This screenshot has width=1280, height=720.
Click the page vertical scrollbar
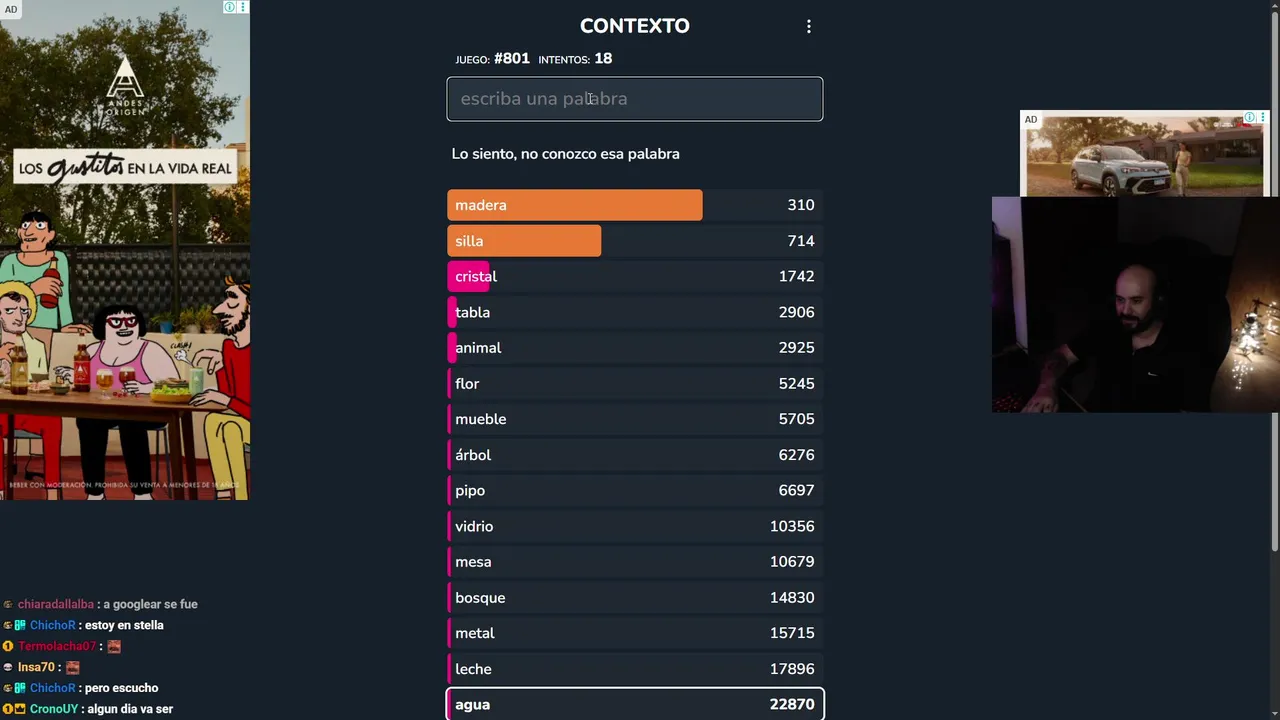click(1273, 300)
